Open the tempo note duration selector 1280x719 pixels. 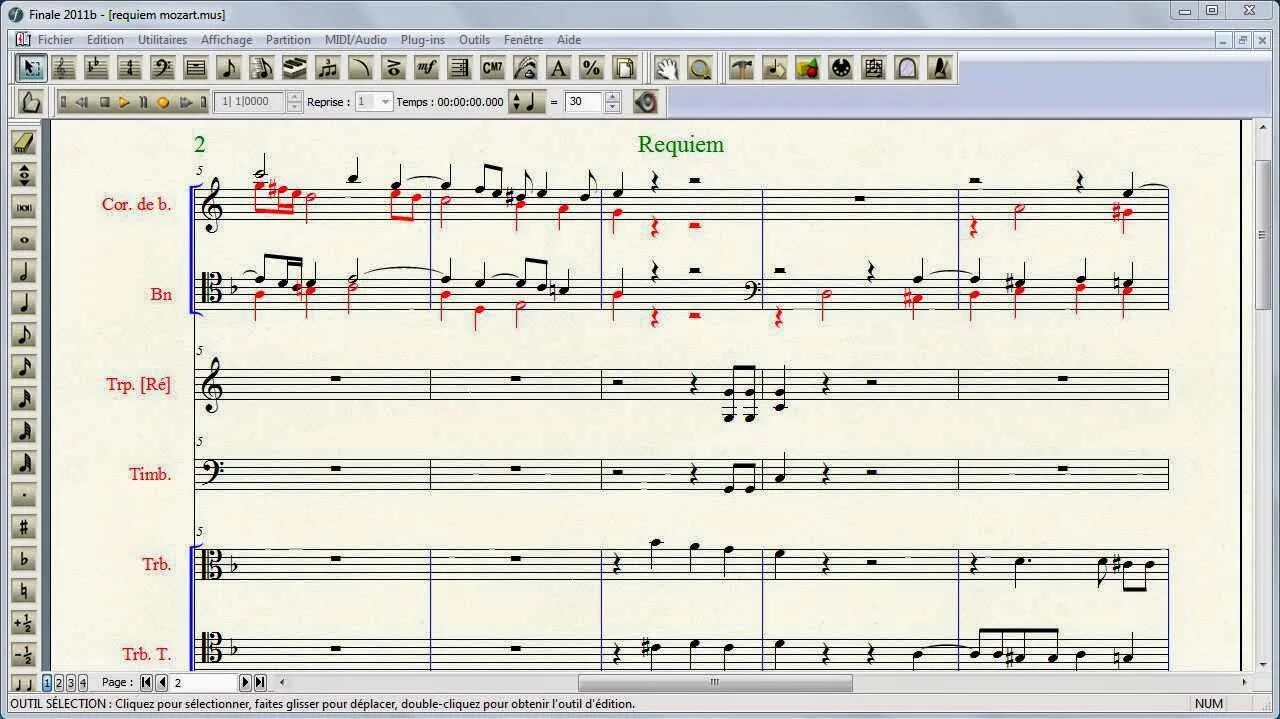[x=526, y=102]
